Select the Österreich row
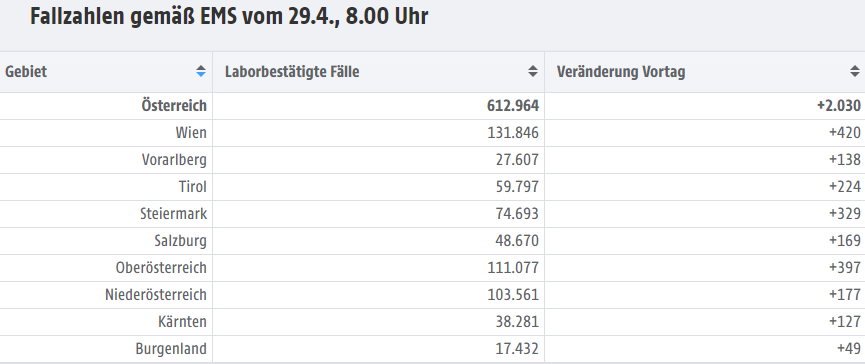This screenshot has height=364, width=865. (x=432, y=106)
